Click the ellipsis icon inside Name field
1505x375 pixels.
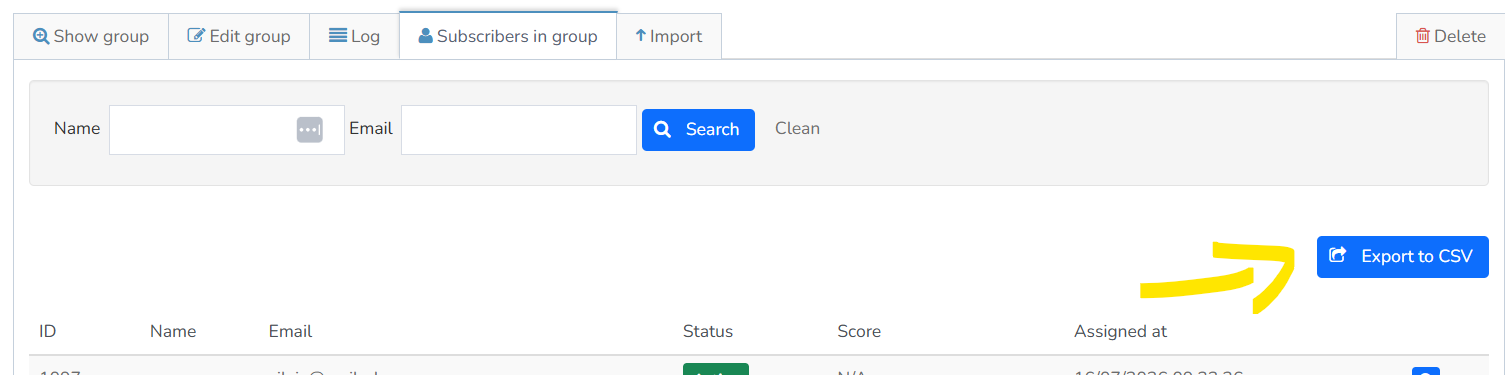309,130
